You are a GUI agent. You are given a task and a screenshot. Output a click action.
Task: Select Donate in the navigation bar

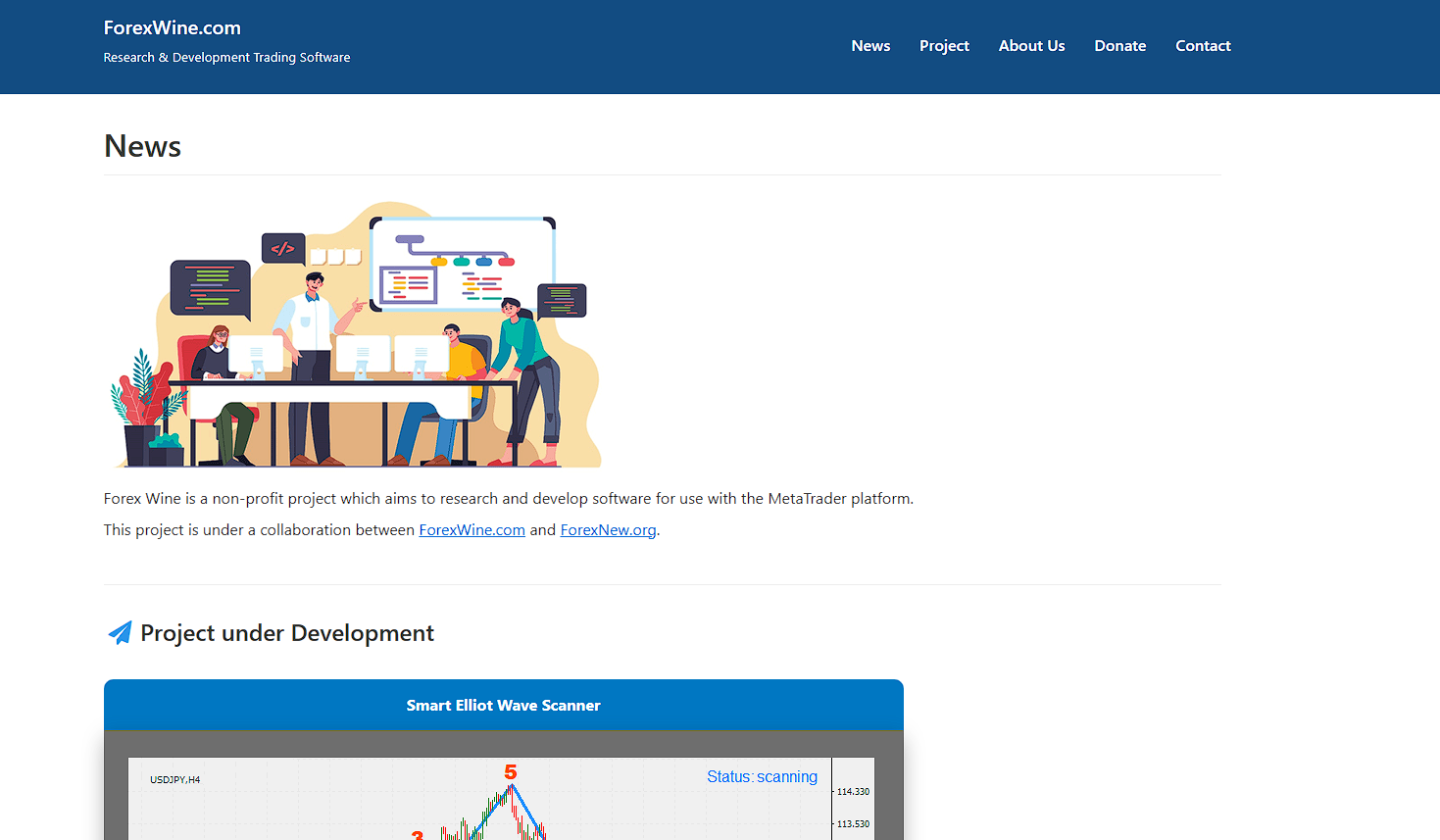1120,46
